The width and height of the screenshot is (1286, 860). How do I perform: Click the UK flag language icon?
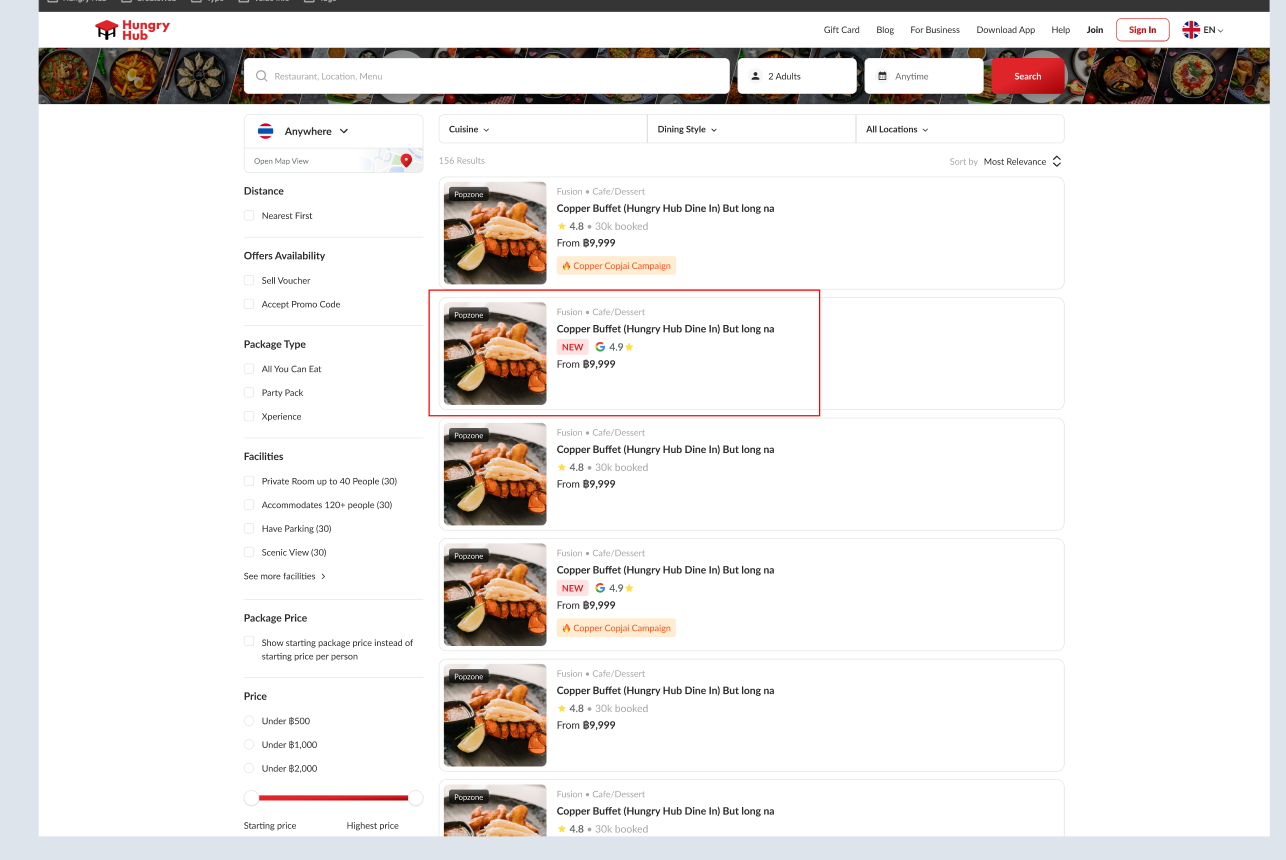pyautogui.click(x=1191, y=30)
